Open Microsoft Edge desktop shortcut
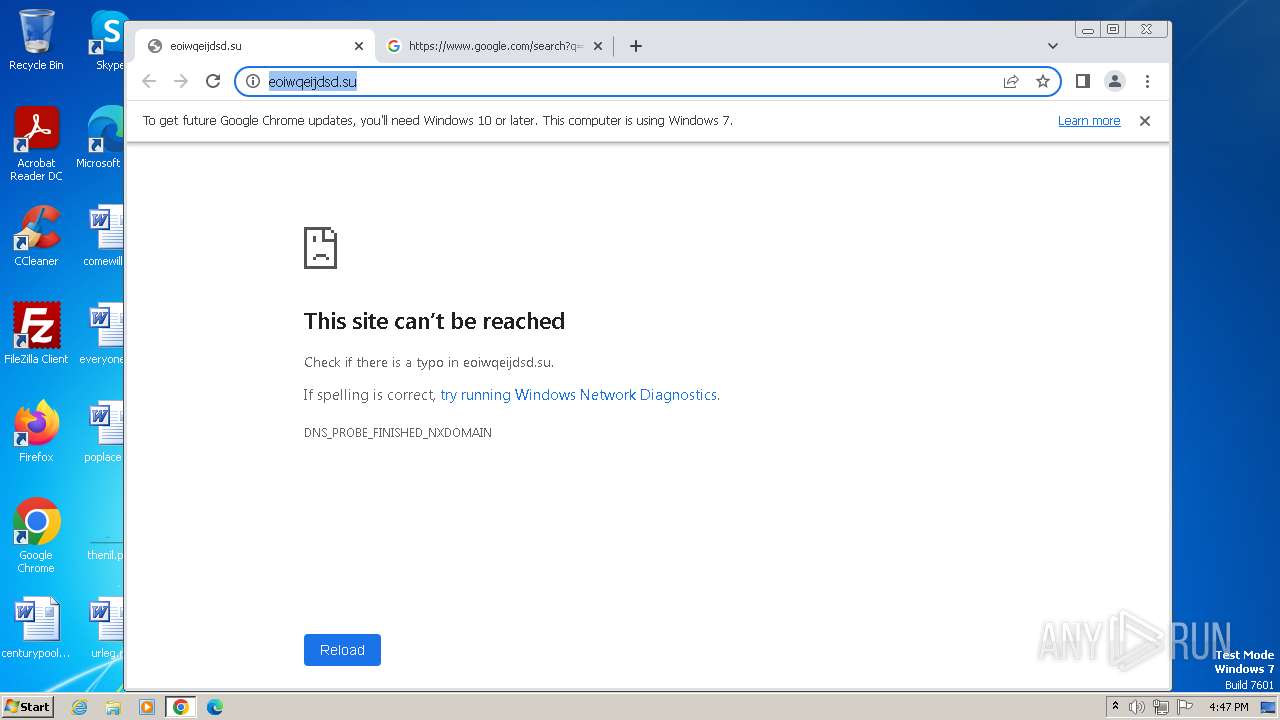Viewport: 1280px width, 720px height. (101, 138)
